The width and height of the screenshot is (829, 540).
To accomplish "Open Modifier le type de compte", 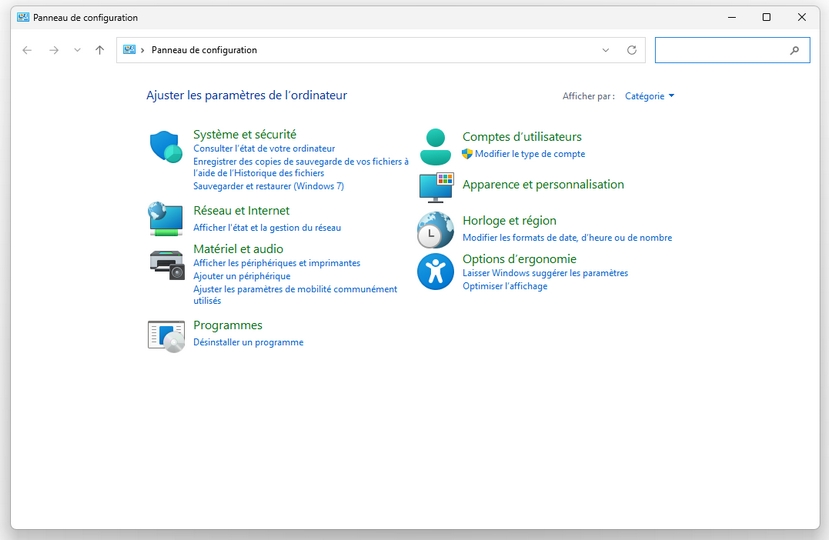I will [x=530, y=154].
